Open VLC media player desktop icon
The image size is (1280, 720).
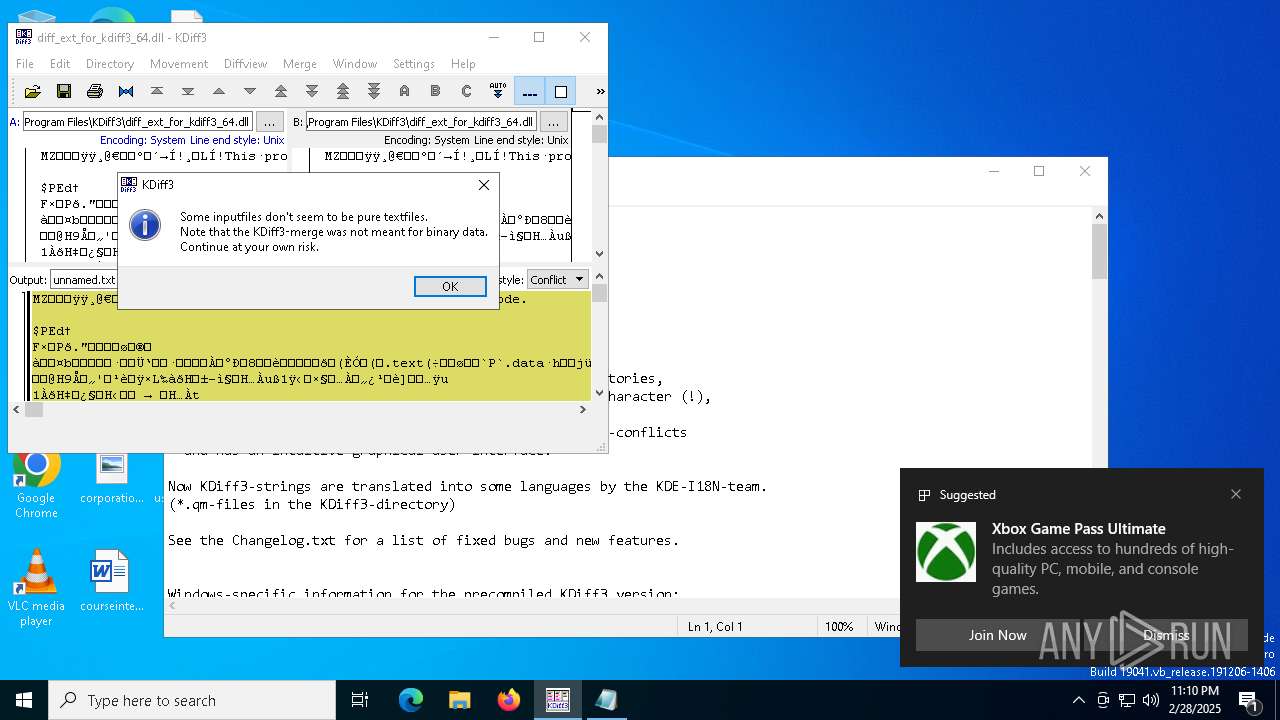point(36,588)
